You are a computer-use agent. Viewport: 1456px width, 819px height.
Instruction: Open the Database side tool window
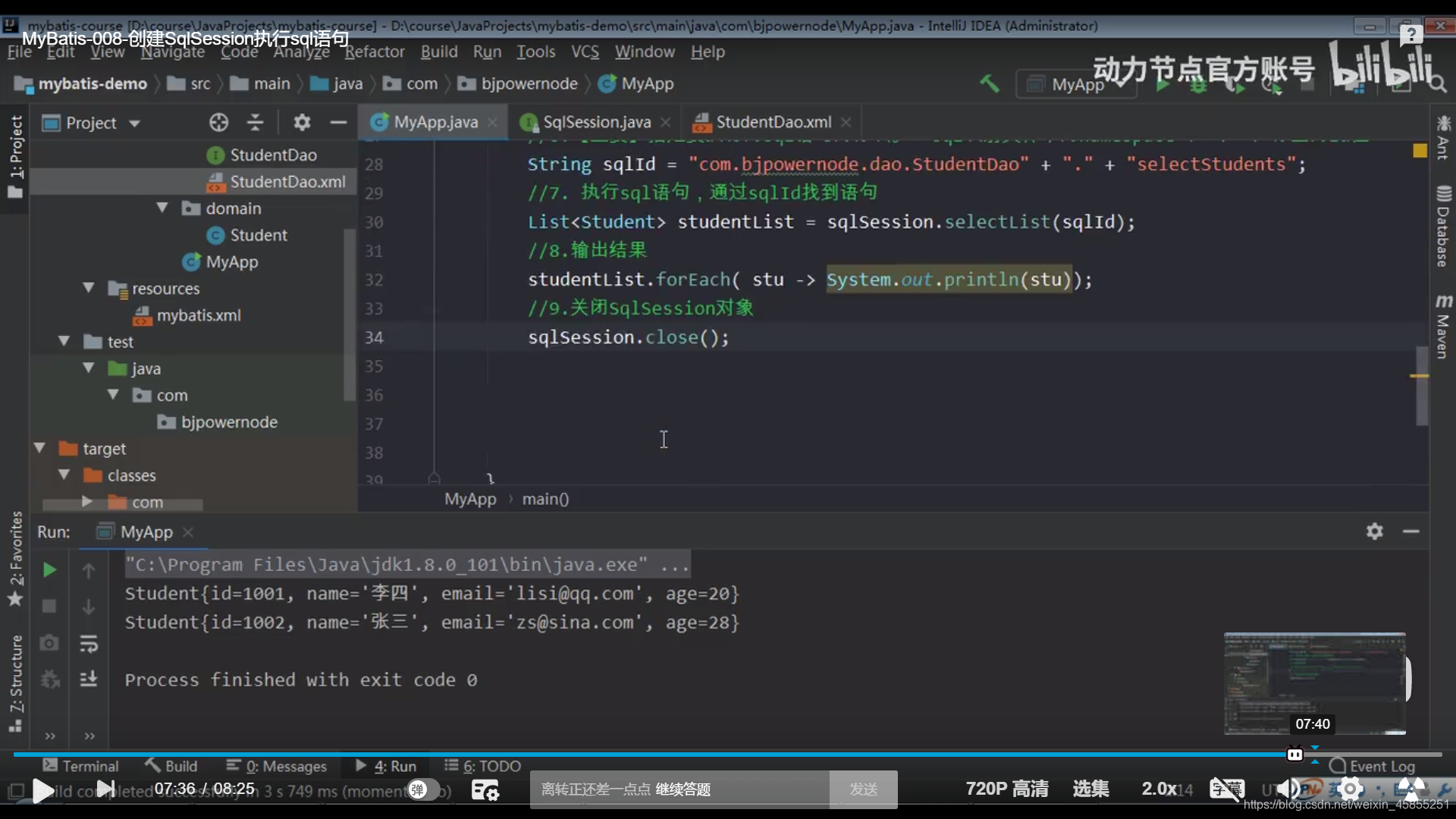coord(1443,226)
